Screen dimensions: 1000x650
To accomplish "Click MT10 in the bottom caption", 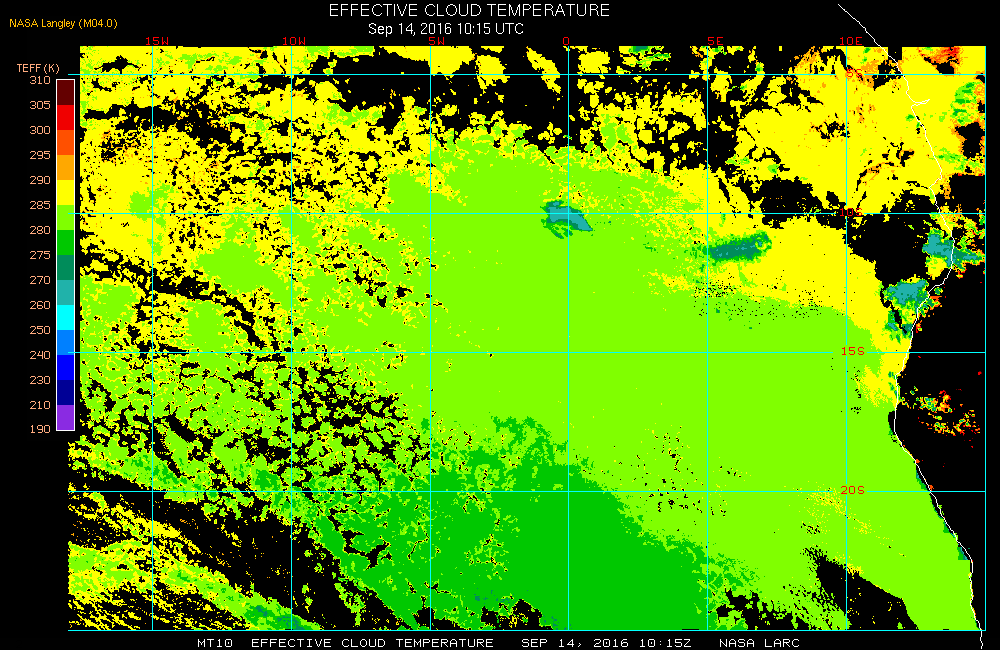I will [215, 642].
